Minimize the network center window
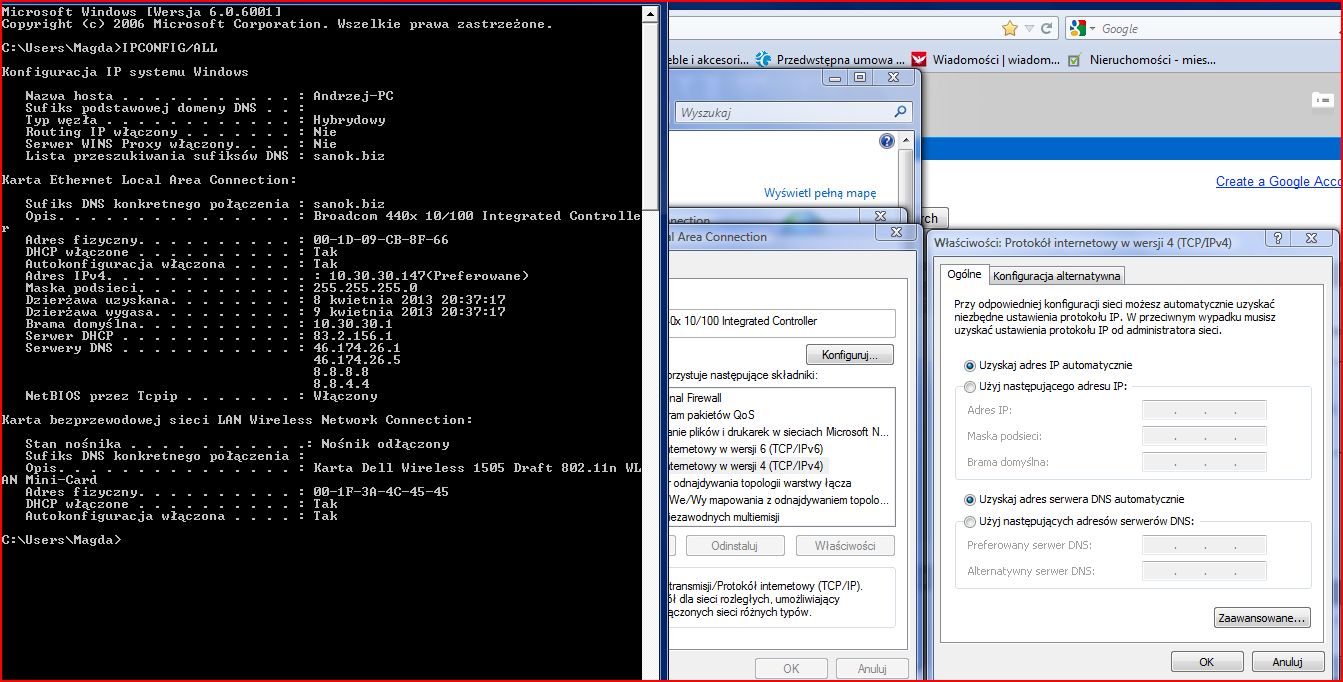This screenshot has height=682, width=1343. click(x=836, y=77)
